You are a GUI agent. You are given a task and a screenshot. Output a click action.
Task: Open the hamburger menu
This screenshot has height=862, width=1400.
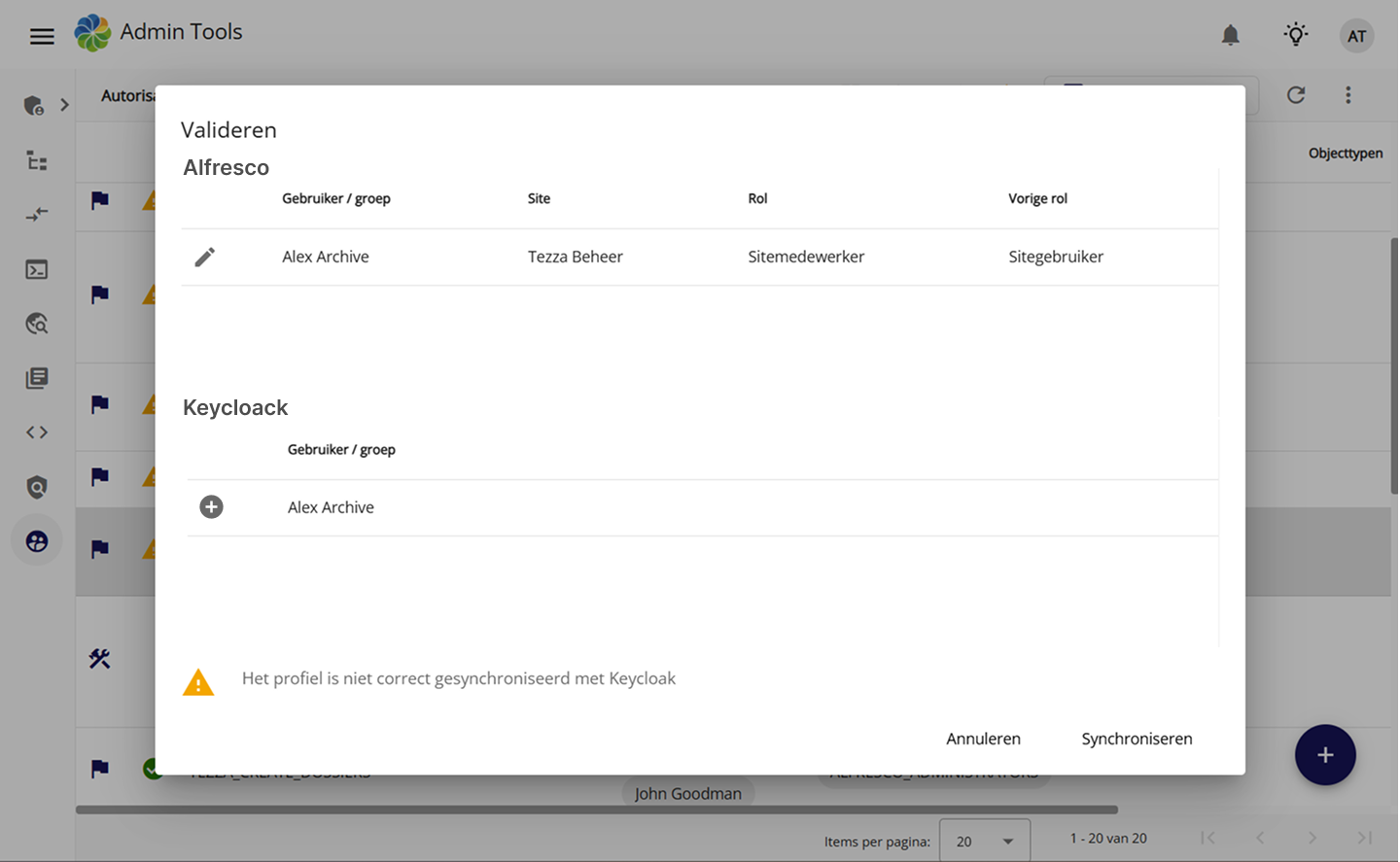[x=42, y=37]
